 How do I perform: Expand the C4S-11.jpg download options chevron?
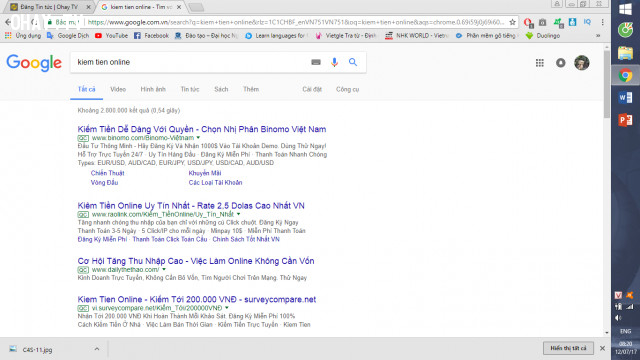click(97, 349)
